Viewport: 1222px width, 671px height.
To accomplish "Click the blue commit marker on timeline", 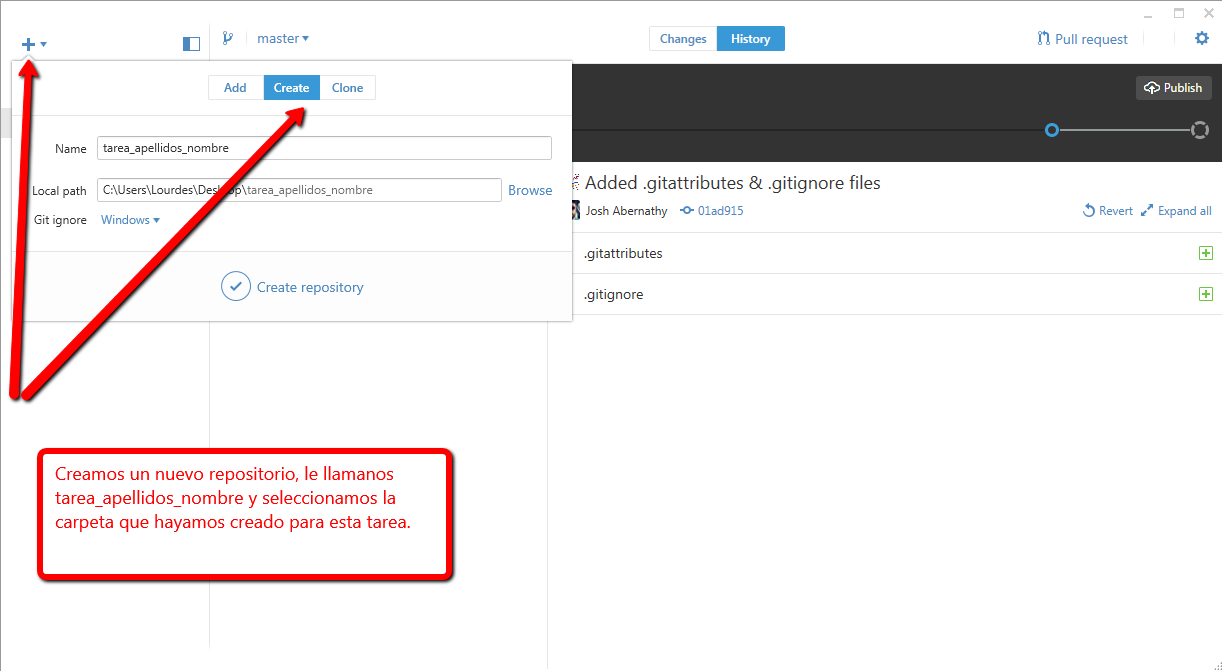I will [1052, 130].
